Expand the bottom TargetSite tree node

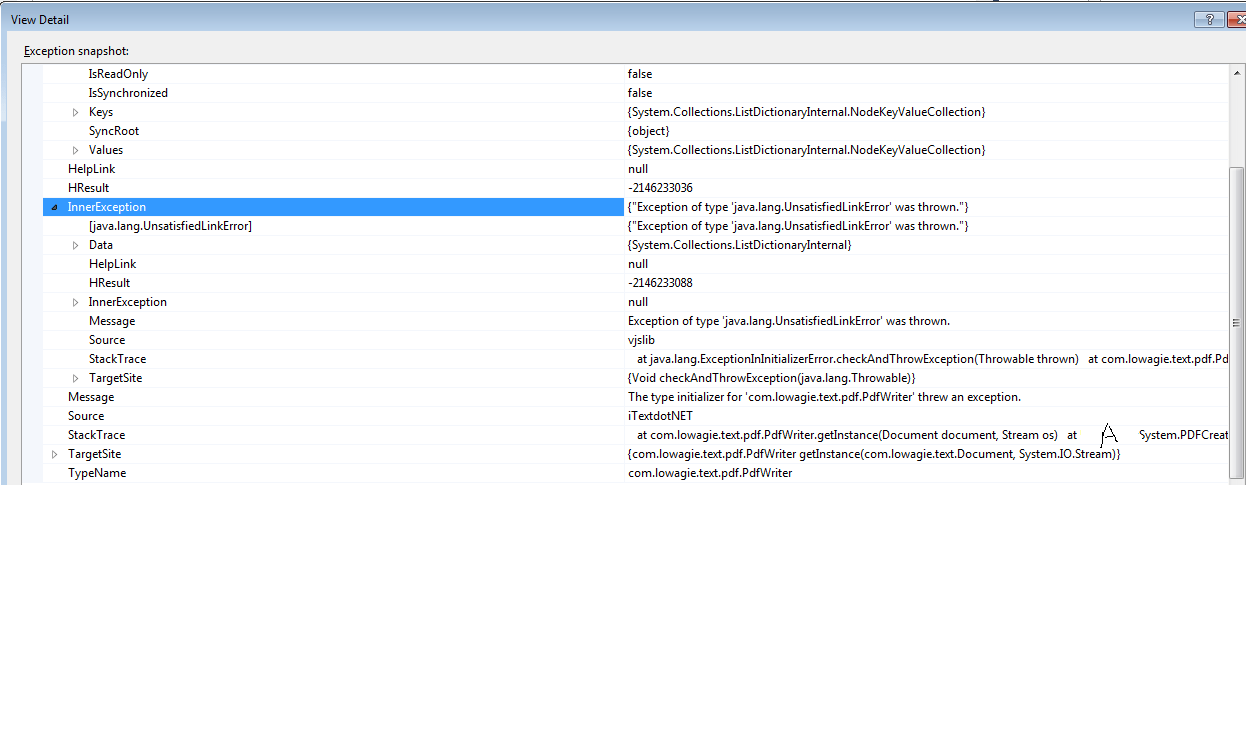tap(55, 453)
